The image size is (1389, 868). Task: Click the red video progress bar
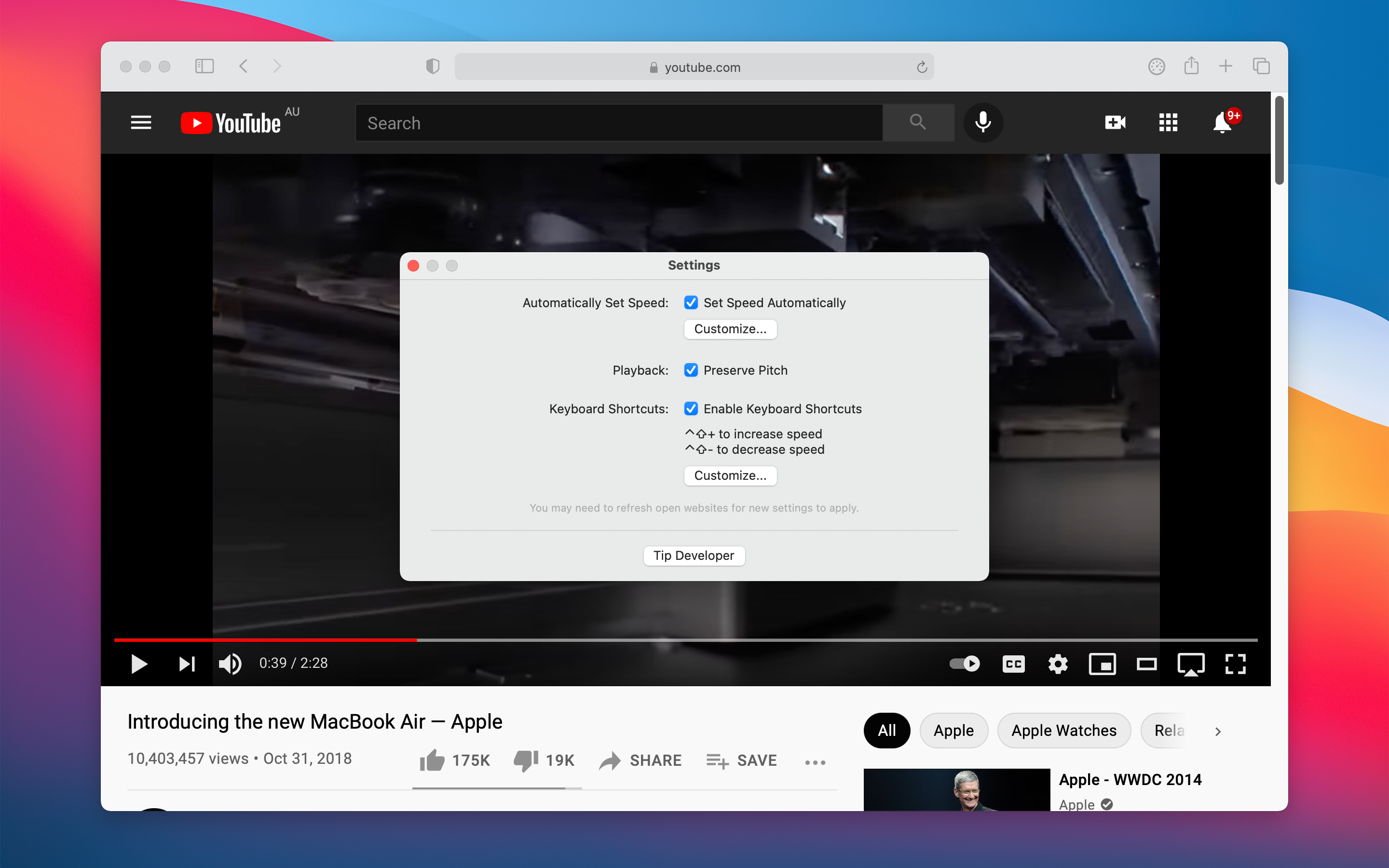(264, 639)
